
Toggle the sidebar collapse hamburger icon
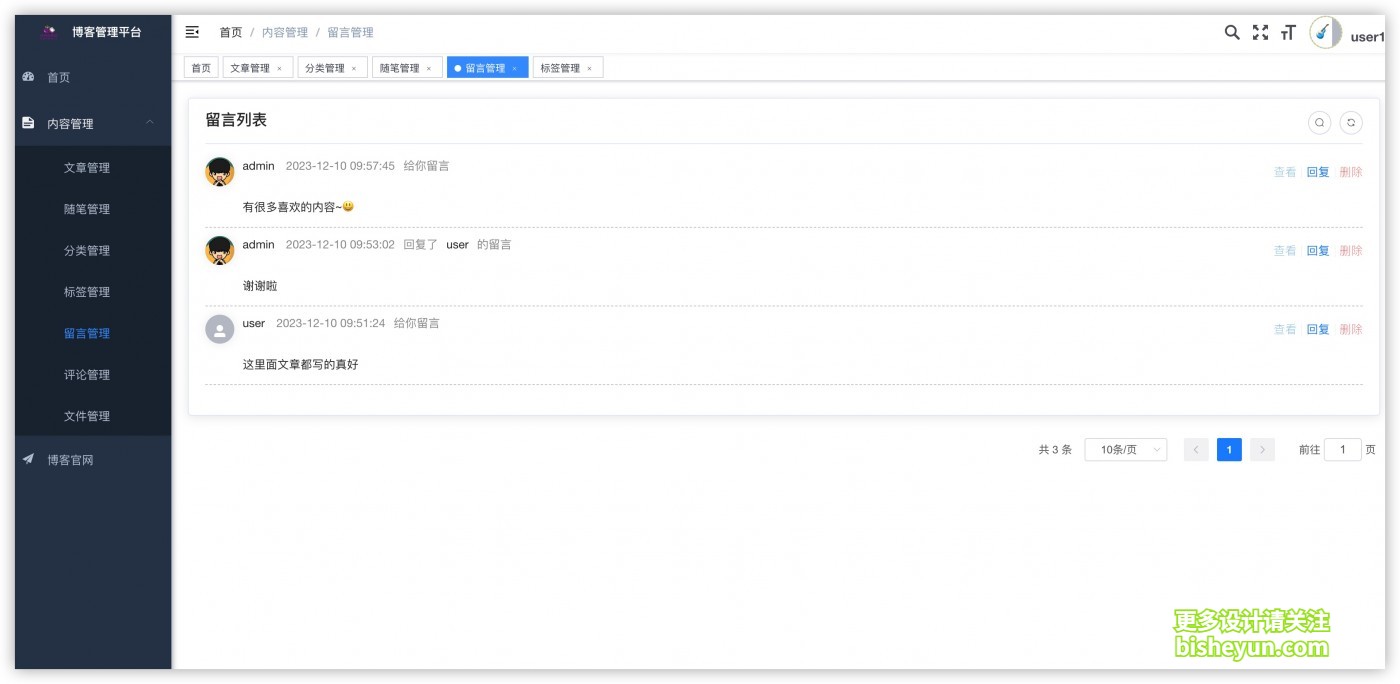coord(192,32)
